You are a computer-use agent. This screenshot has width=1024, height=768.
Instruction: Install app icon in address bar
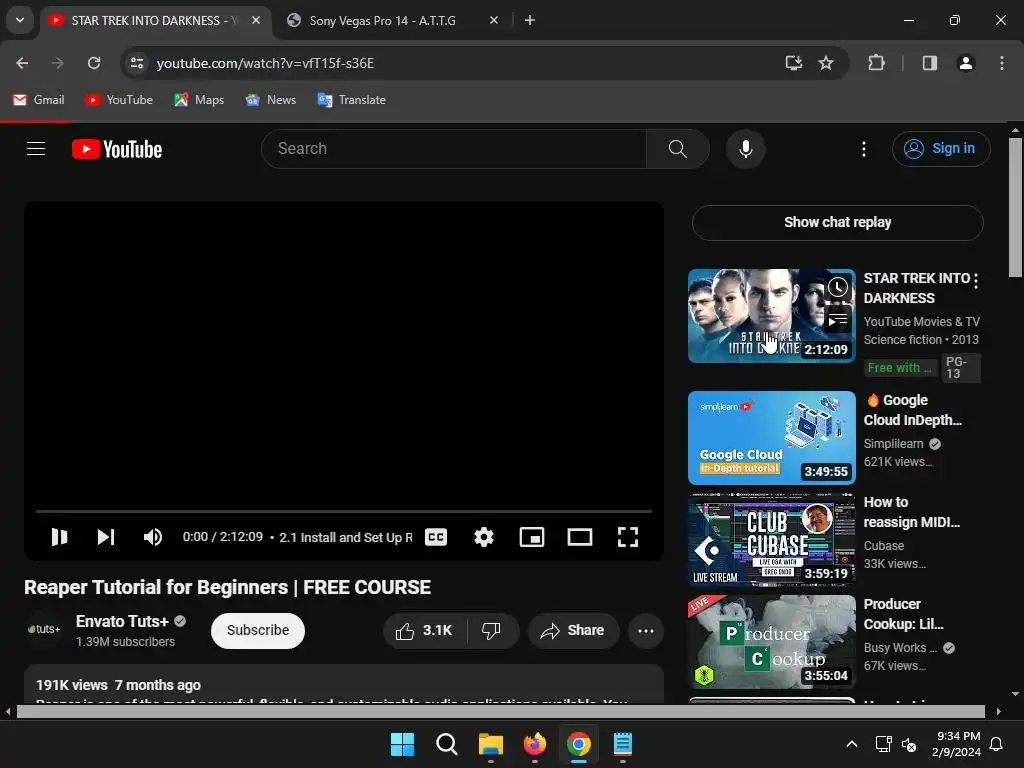pyautogui.click(x=793, y=63)
